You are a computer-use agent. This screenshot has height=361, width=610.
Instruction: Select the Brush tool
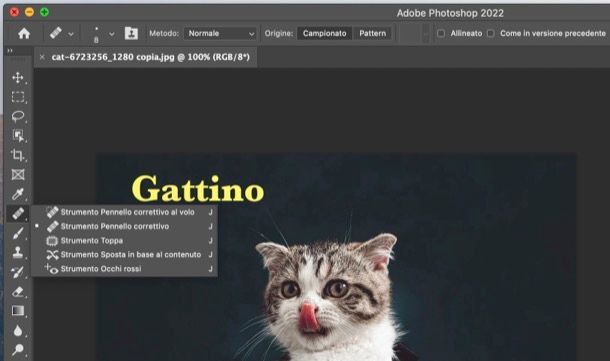tap(18, 233)
